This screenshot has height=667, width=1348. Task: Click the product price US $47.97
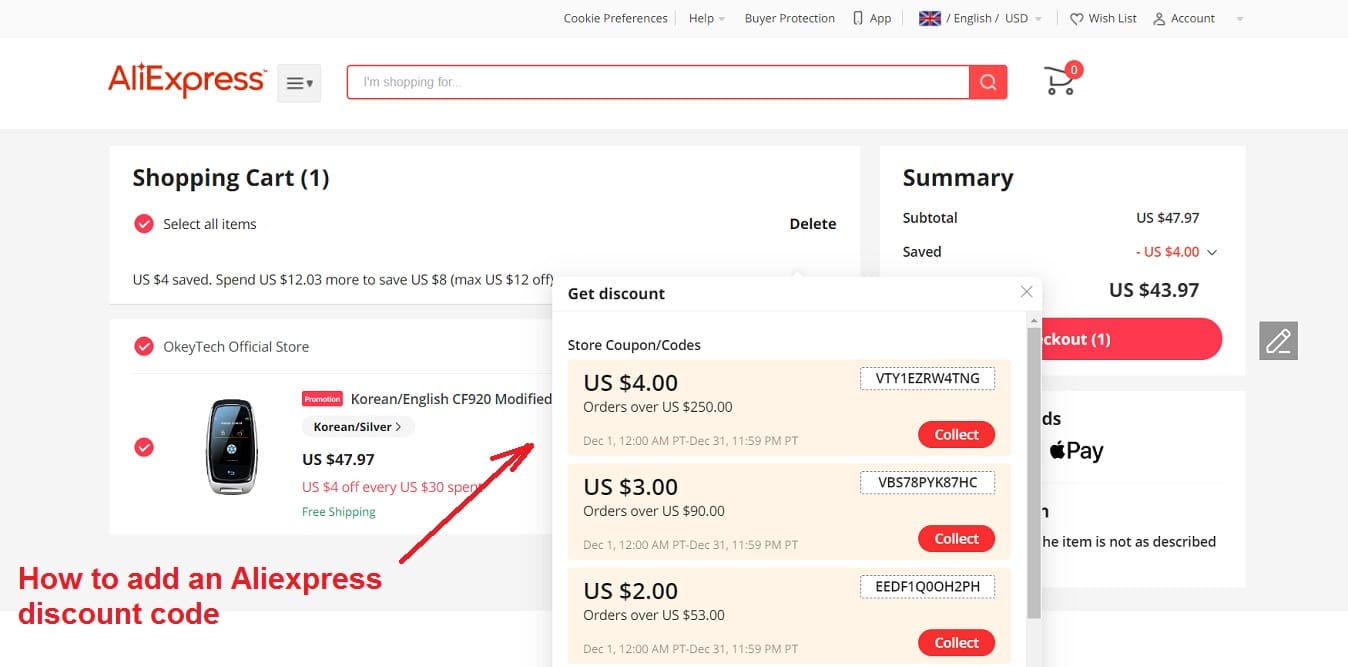[338, 460]
